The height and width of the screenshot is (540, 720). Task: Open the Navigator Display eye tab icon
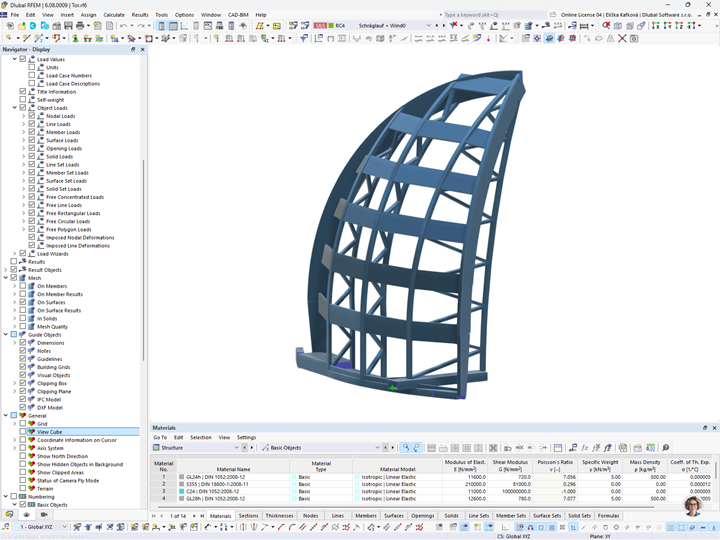click(26, 515)
